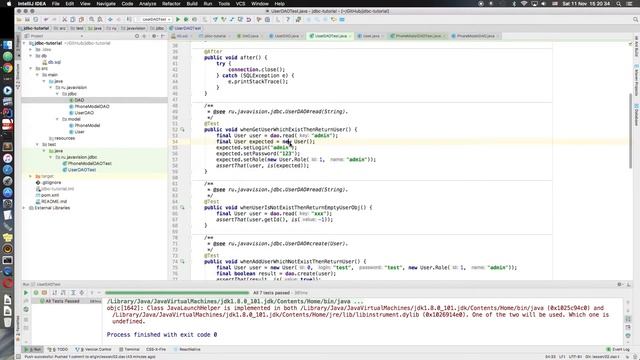
Task: Open the File menu
Action: click(x=56, y=3)
